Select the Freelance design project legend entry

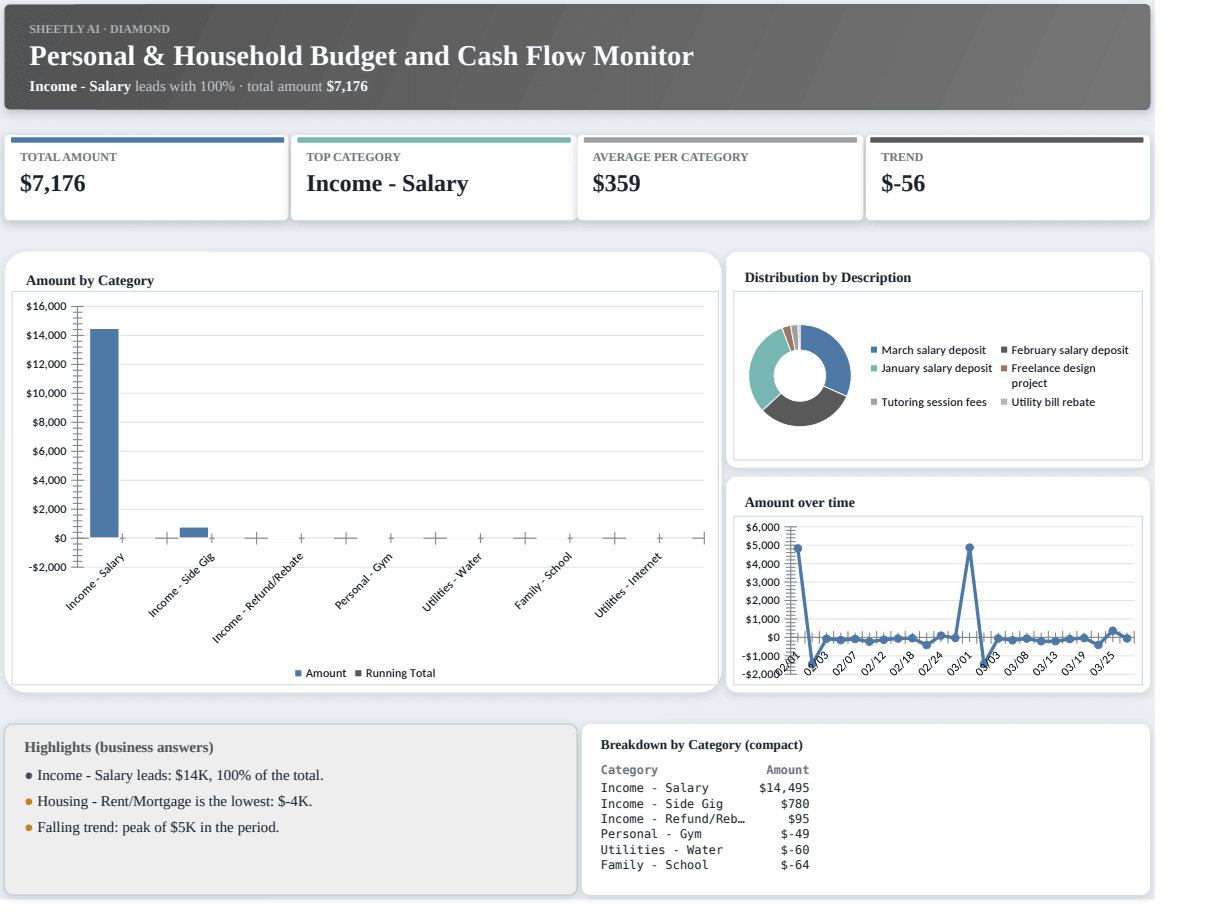tap(1048, 375)
